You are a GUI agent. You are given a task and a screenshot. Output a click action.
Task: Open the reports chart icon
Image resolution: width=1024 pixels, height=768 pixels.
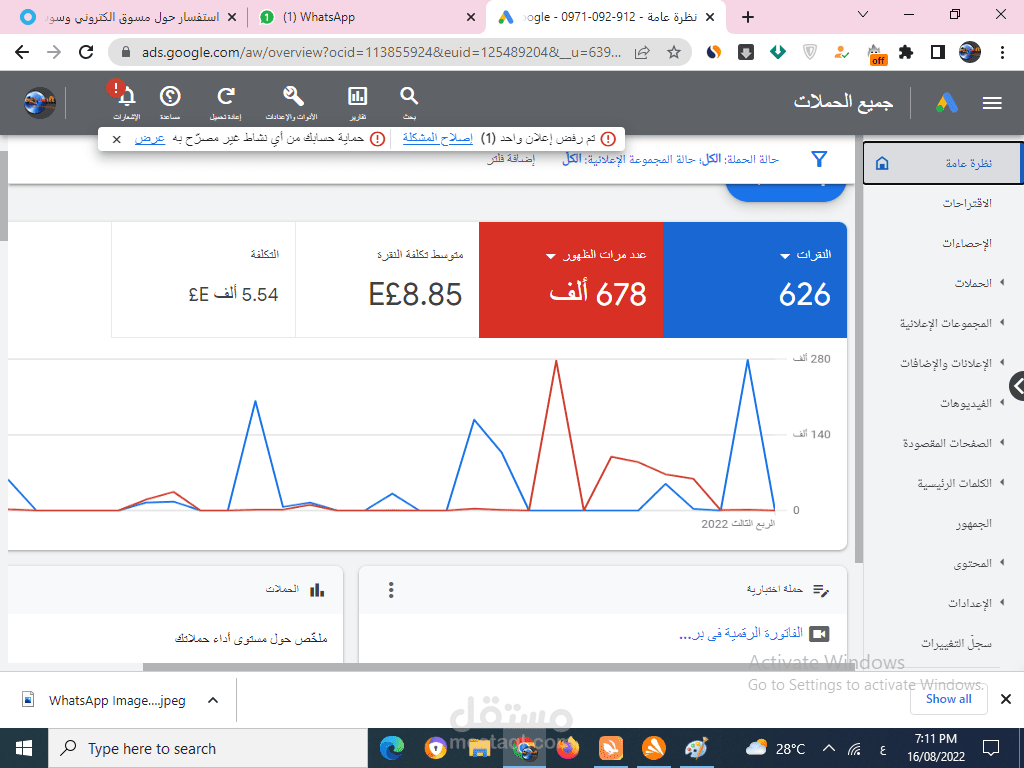[x=357, y=97]
